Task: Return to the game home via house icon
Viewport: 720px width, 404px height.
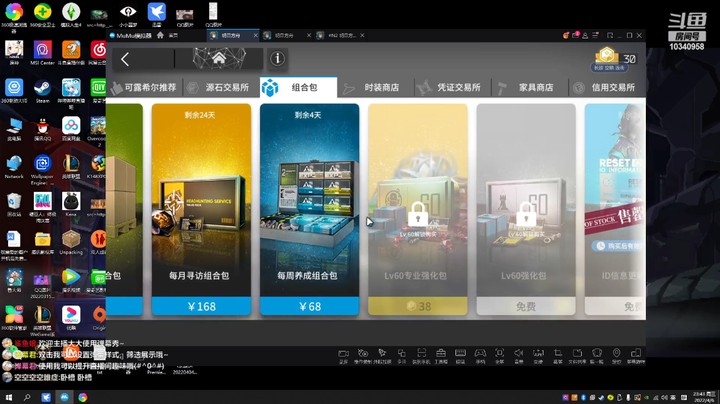Action: [x=219, y=58]
